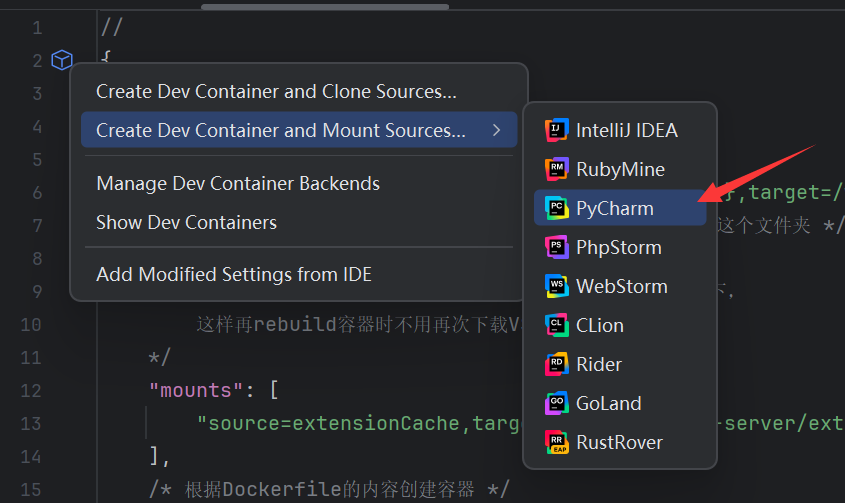Expand the Mount Sources submenu arrow
This screenshot has height=503, width=845.
click(496, 130)
